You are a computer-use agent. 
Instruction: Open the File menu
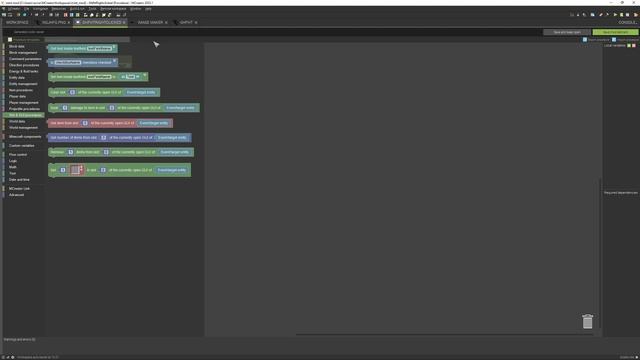pos(27,9)
